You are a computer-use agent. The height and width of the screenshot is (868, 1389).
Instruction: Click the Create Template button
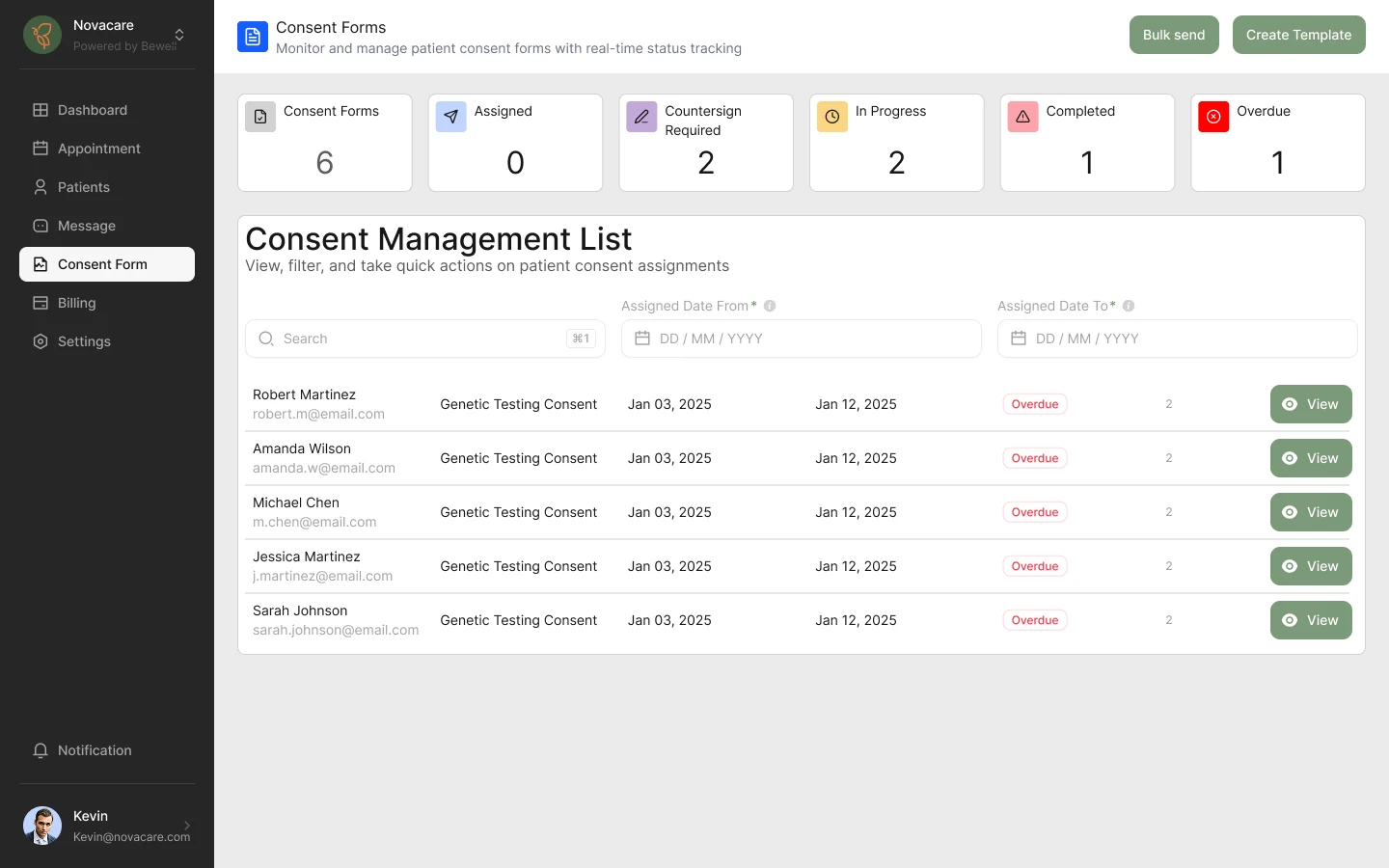tap(1298, 35)
